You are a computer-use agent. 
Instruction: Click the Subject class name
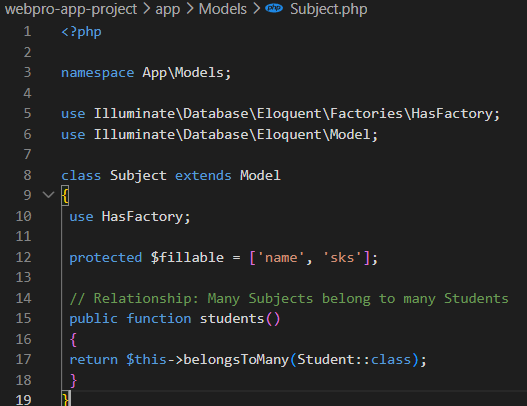coord(138,176)
